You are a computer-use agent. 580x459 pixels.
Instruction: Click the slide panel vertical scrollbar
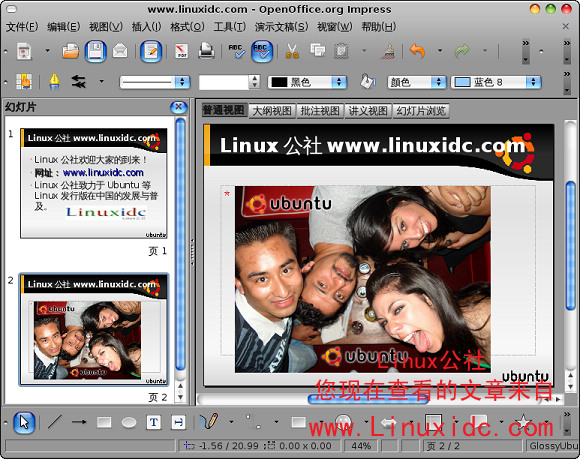pos(180,244)
